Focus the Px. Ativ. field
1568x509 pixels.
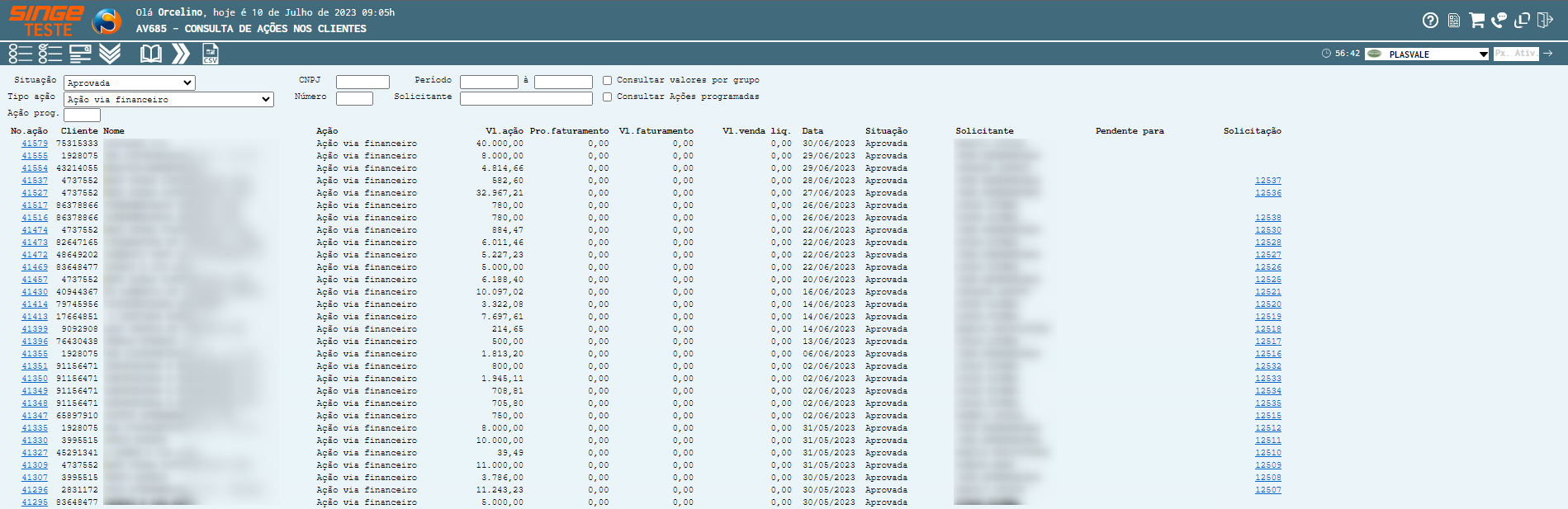click(1516, 54)
